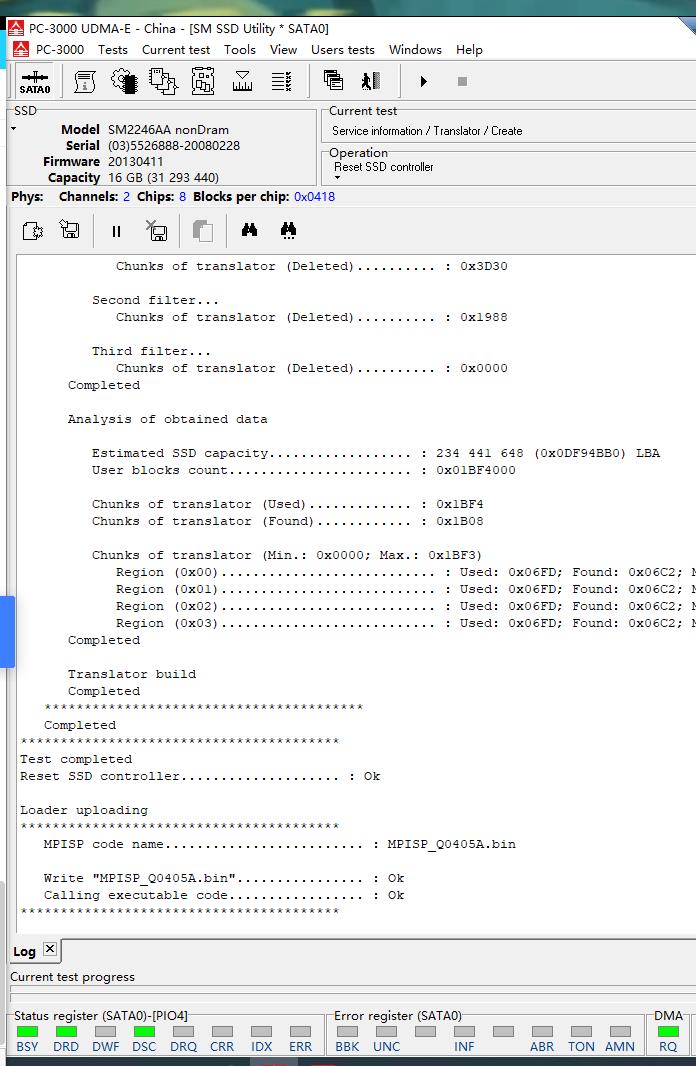
Task: Click the ERR status indicator
Action: (x=300, y=1031)
